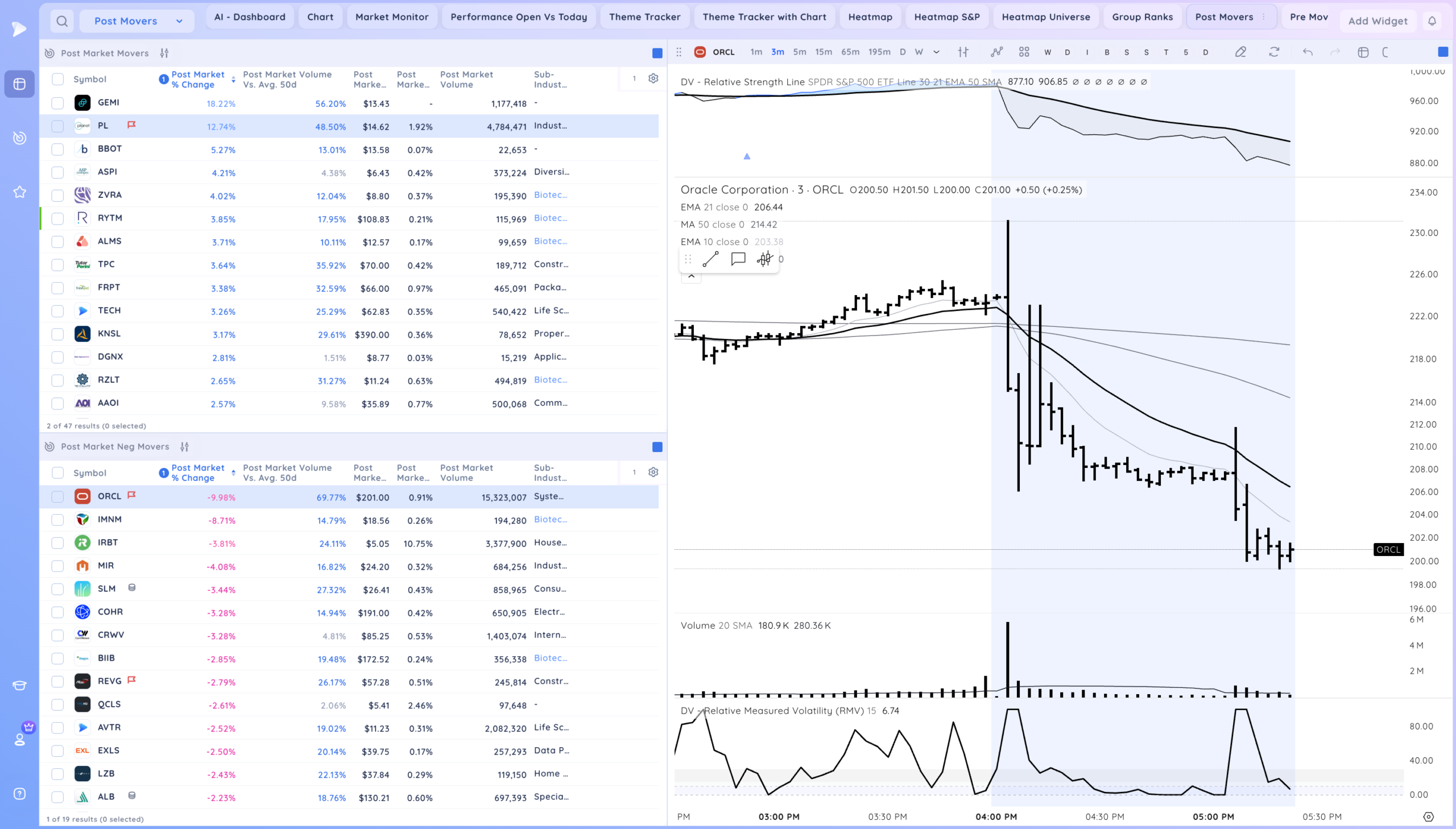Switch to the Heatmap S&P tab

[x=946, y=17]
